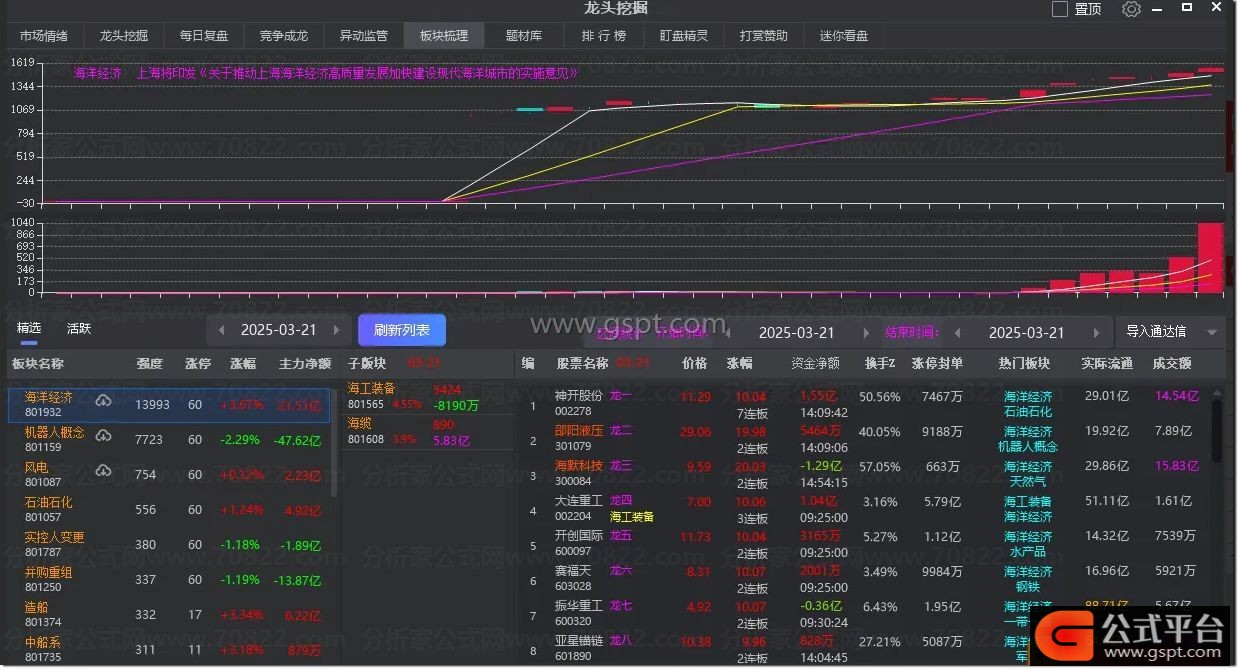
Task: Select the 并购重组 sector row
Action: click(169, 580)
